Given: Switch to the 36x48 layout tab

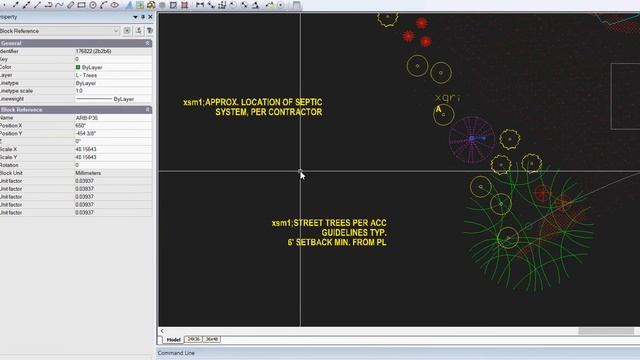Looking at the screenshot, I should point(211,339).
